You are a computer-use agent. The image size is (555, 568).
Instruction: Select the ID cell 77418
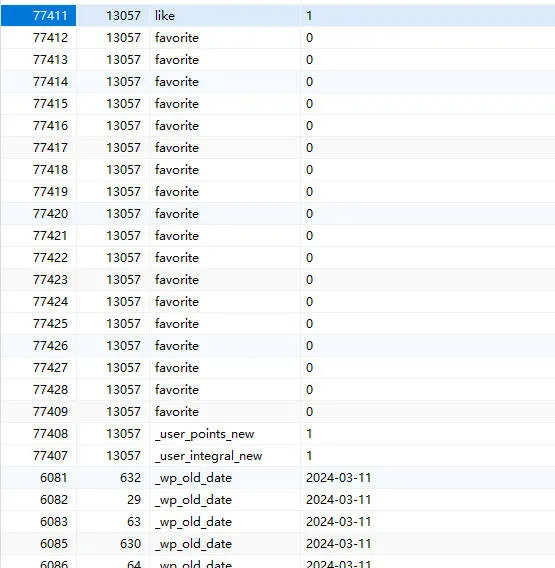38,170
